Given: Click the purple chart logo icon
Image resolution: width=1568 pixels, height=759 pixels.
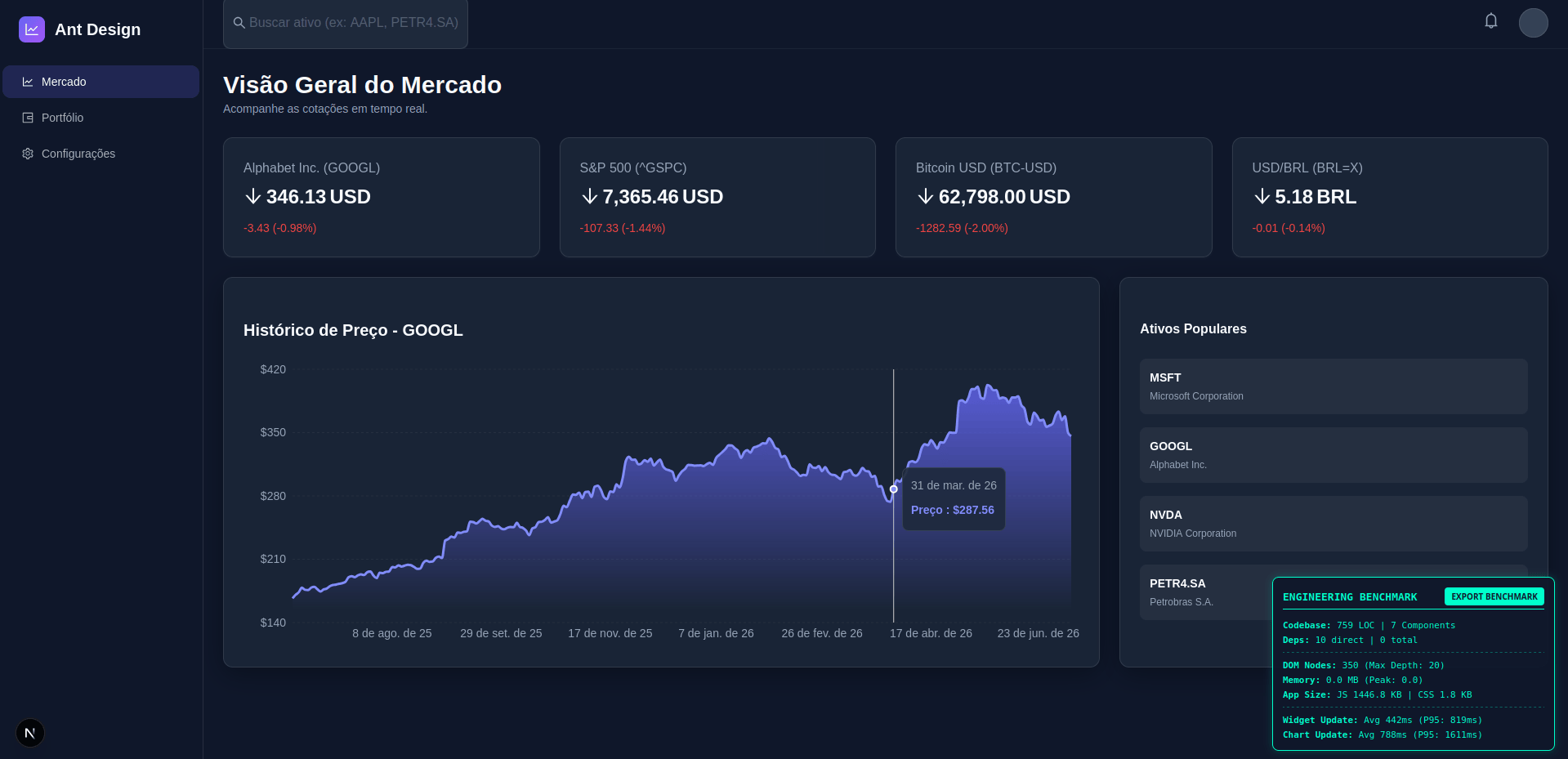Looking at the screenshot, I should point(32,29).
